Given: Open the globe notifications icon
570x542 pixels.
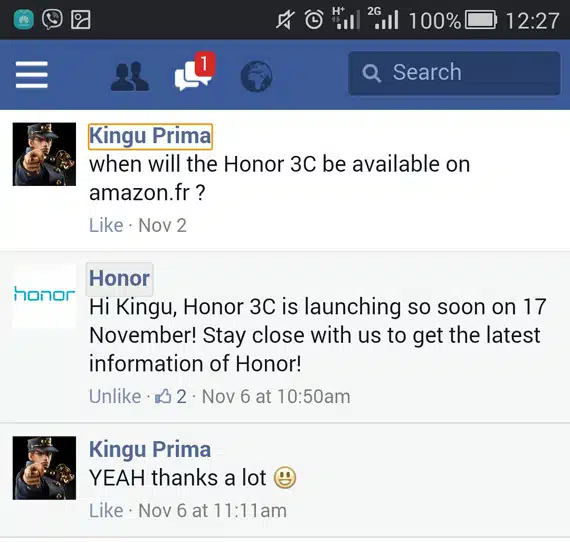Looking at the screenshot, I should click(256, 76).
